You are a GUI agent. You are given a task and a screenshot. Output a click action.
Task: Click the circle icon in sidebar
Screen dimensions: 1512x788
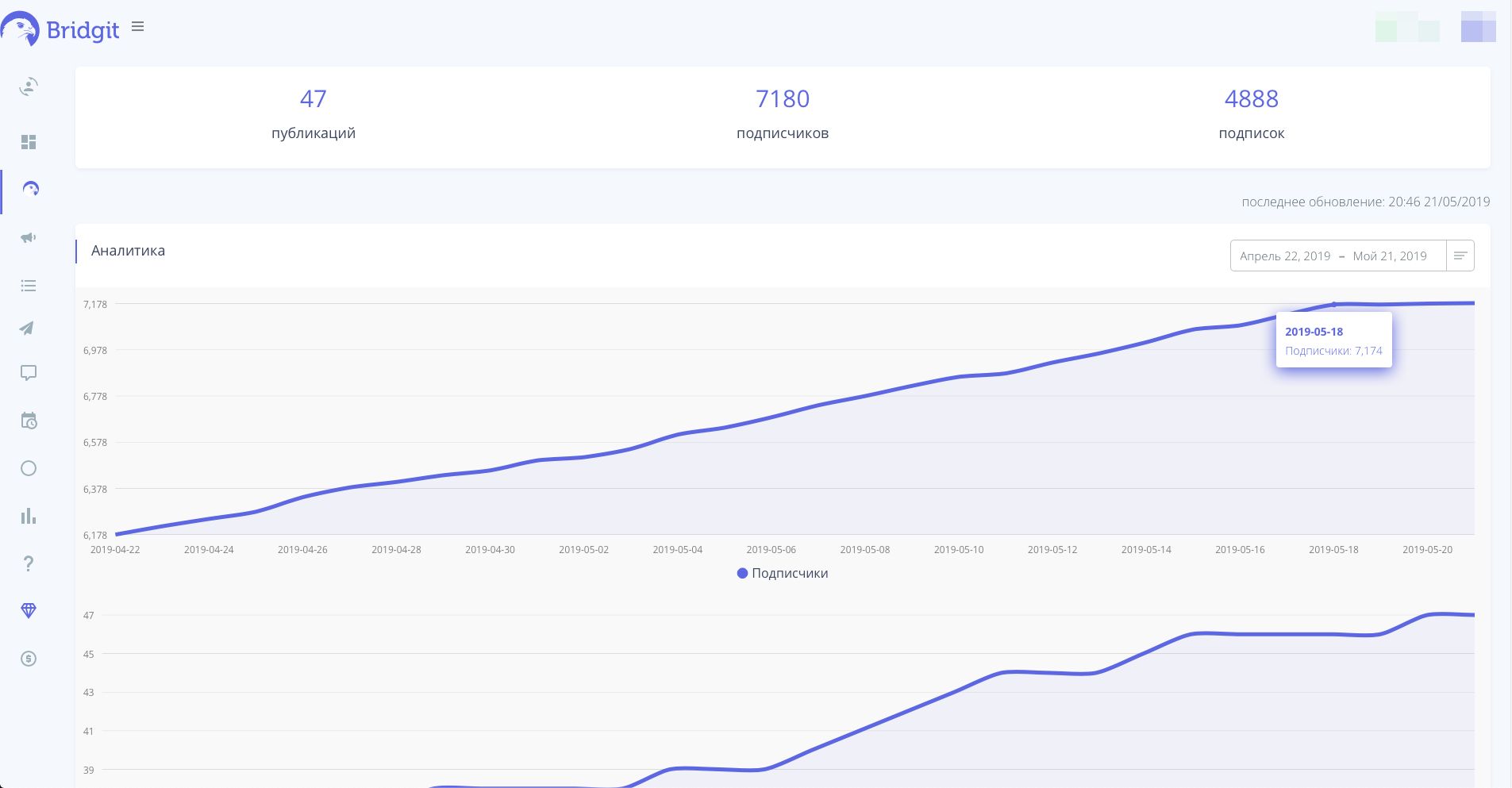29,468
